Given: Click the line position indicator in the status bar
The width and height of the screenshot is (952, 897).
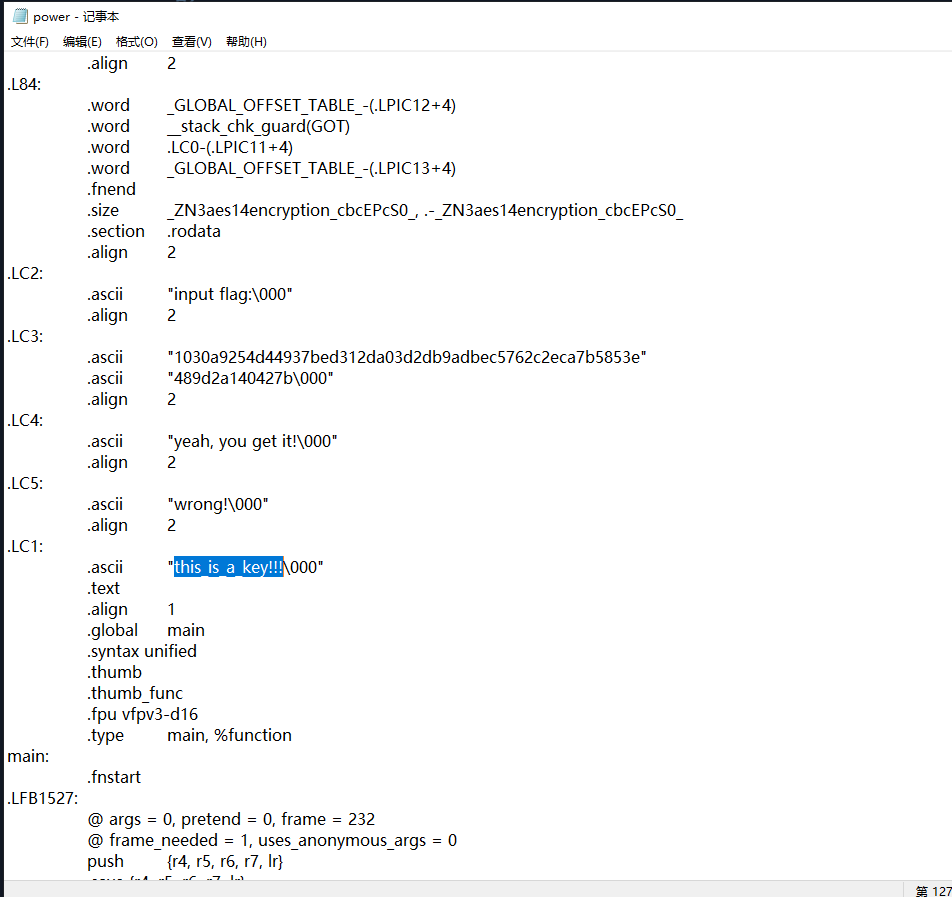Looking at the screenshot, I should (933, 890).
